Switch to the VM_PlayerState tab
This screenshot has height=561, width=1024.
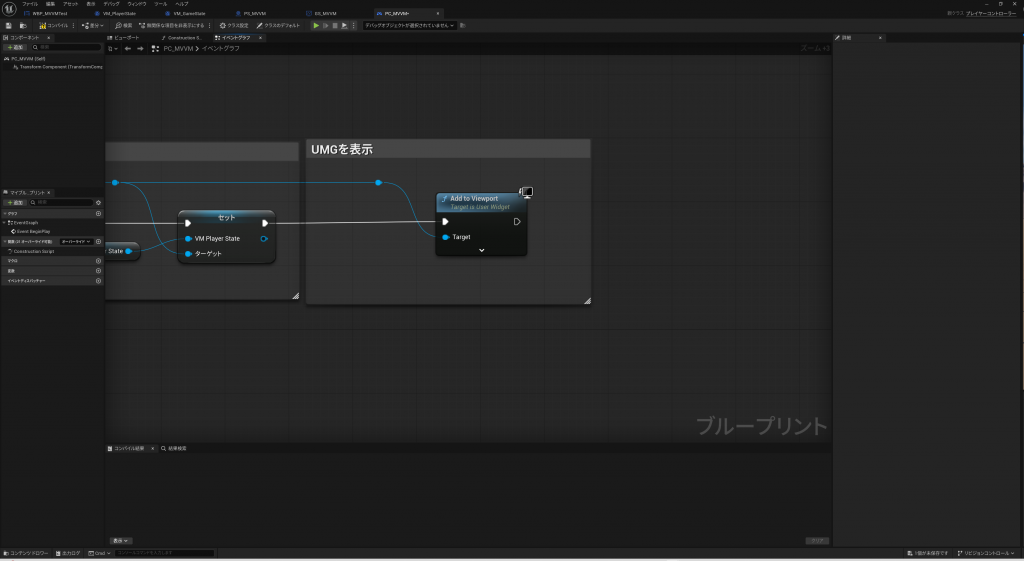[x=118, y=13]
